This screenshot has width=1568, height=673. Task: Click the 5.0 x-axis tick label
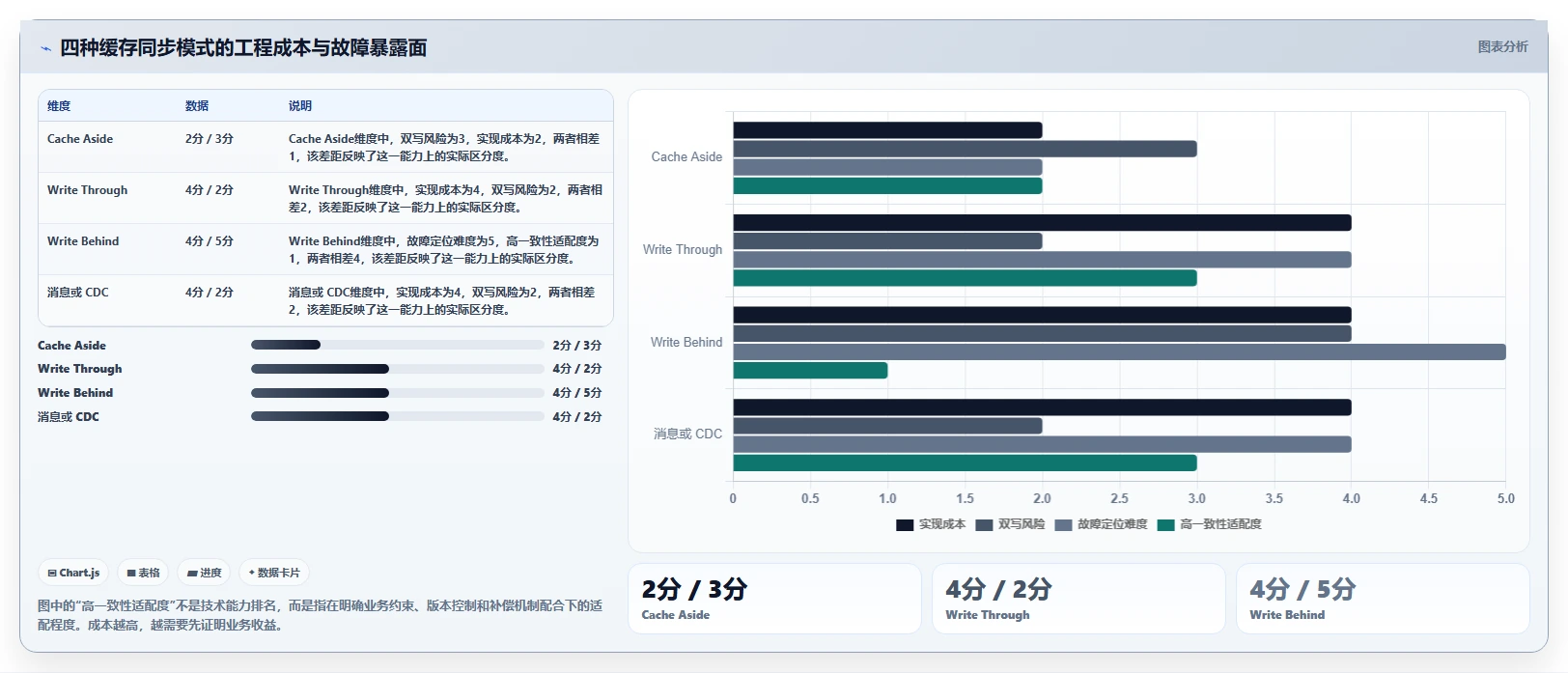click(x=1506, y=499)
